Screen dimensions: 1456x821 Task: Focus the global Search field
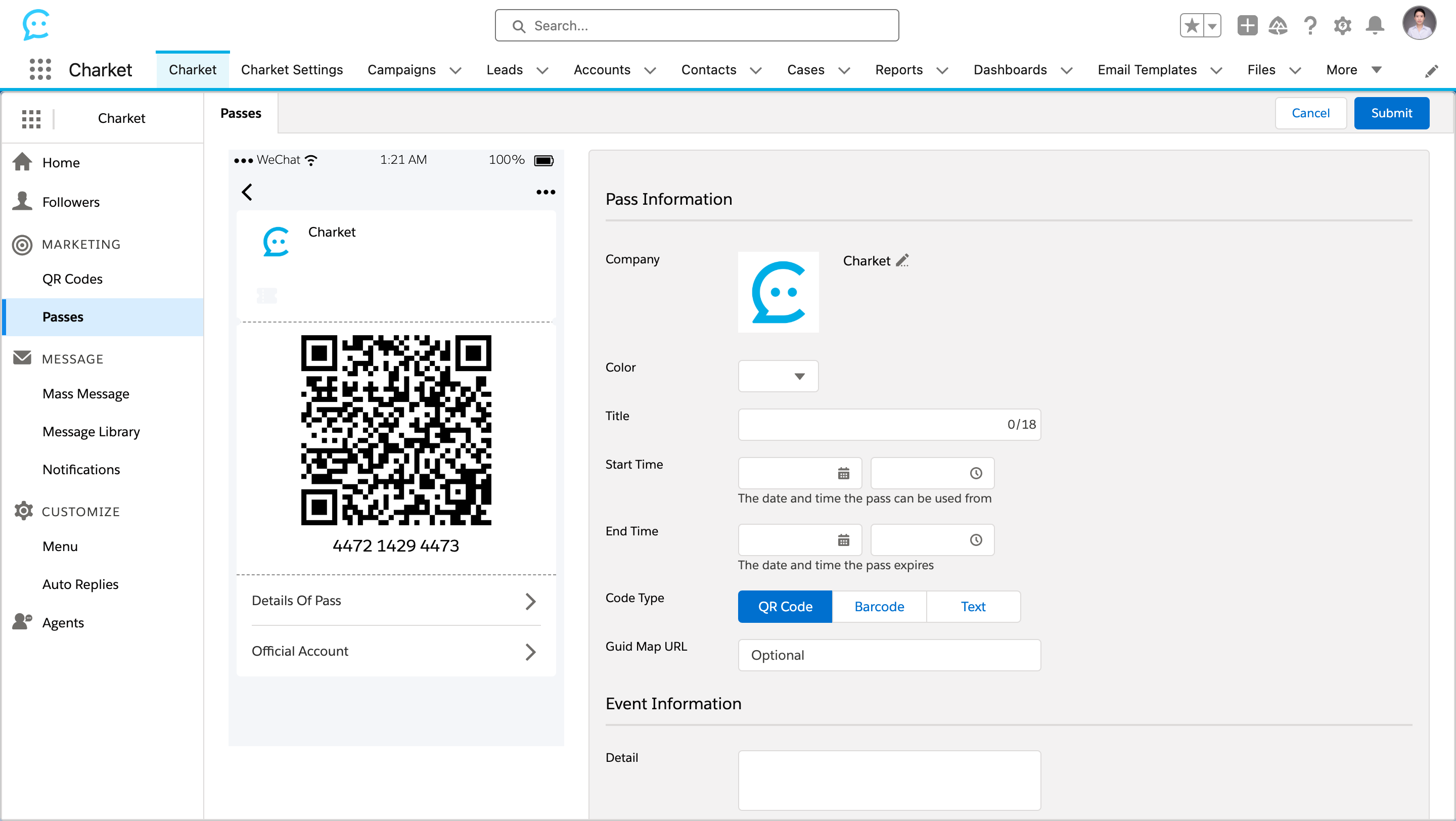pyautogui.click(x=696, y=25)
